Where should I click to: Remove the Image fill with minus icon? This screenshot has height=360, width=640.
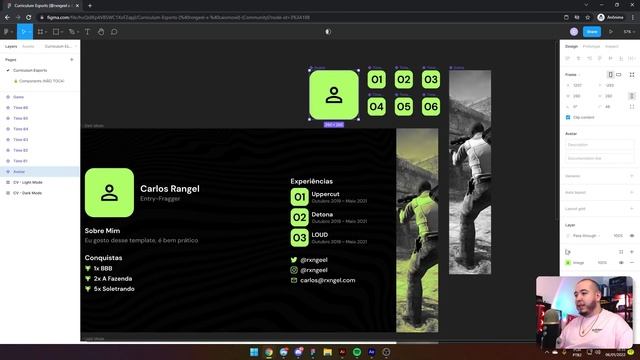[632, 263]
